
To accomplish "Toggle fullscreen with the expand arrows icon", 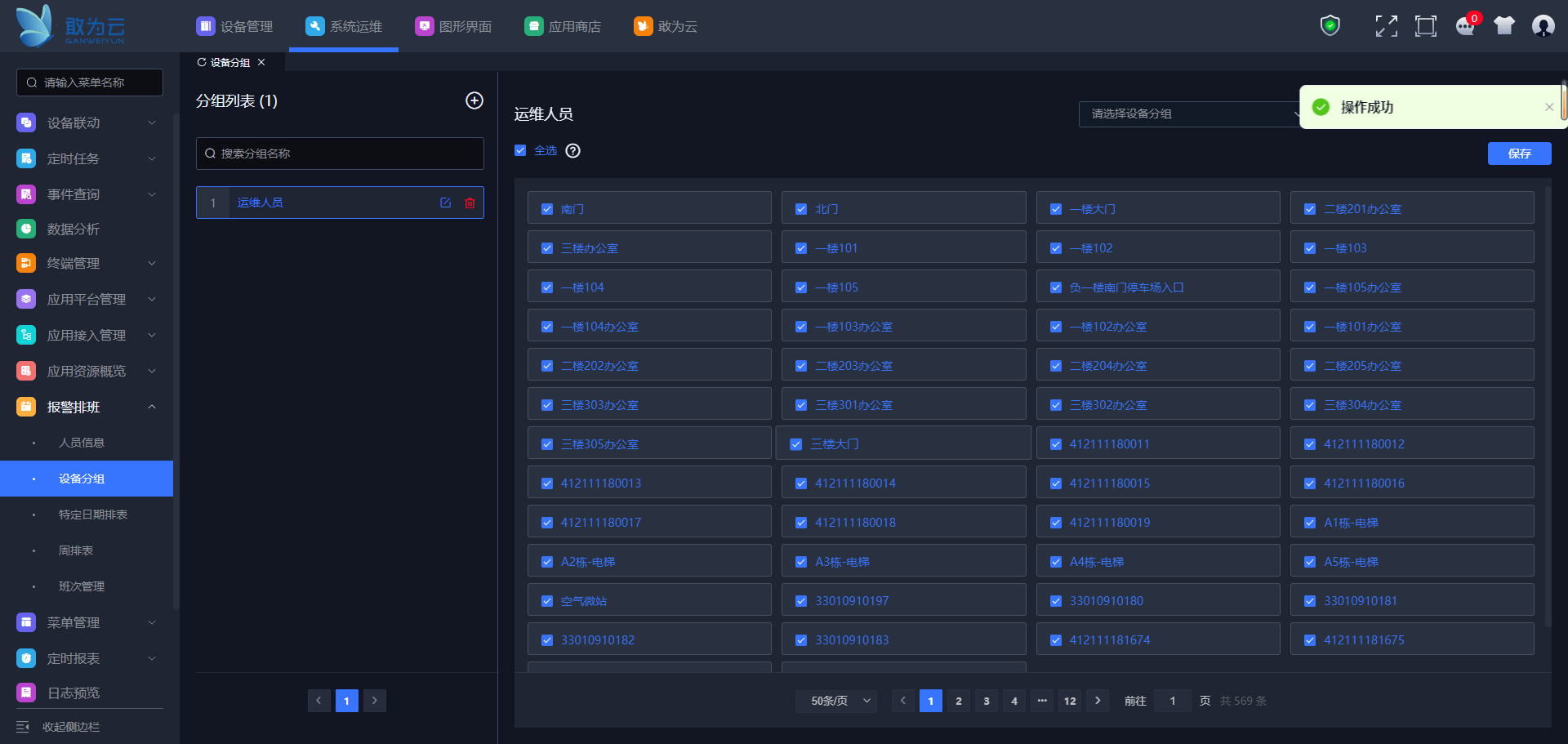I will click(x=1386, y=26).
